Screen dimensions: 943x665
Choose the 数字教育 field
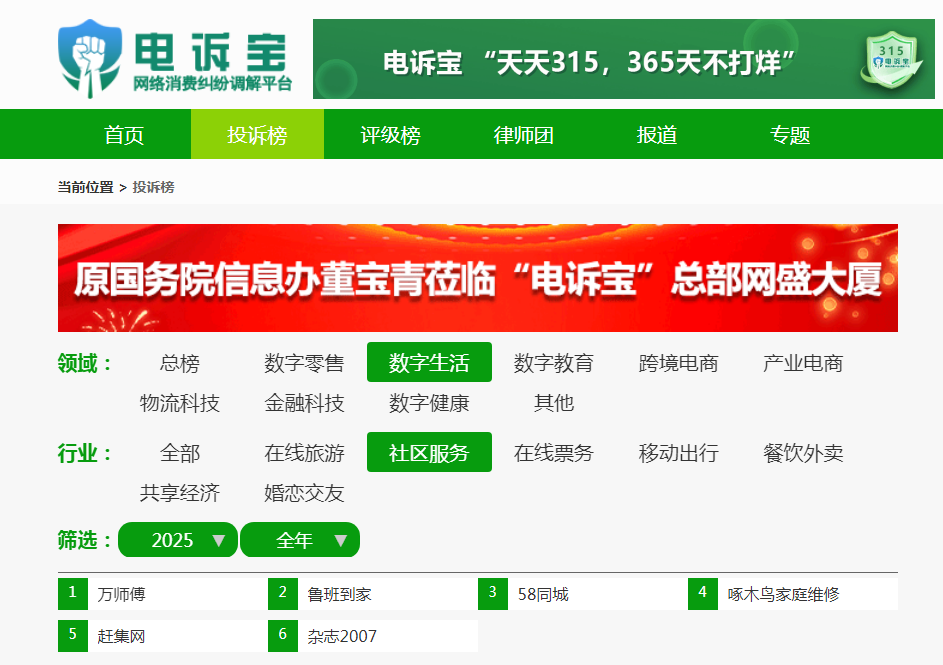(554, 363)
